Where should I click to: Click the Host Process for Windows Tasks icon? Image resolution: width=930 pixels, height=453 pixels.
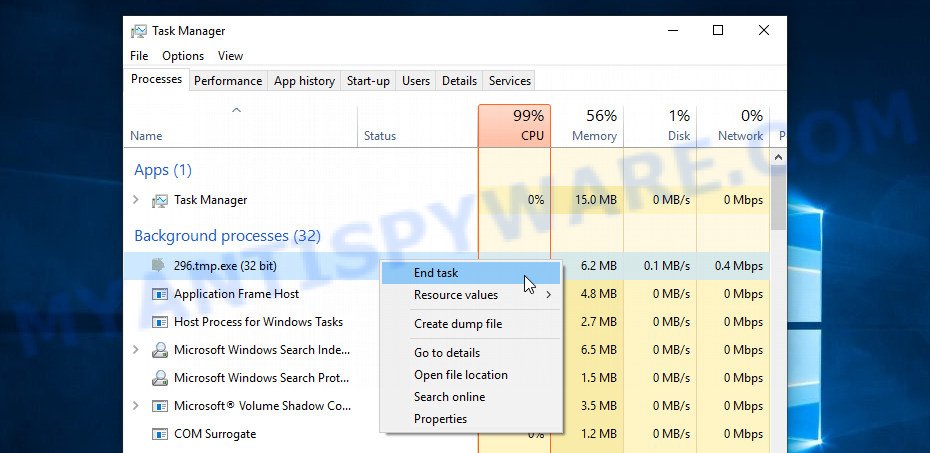pyautogui.click(x=160, y=322)
